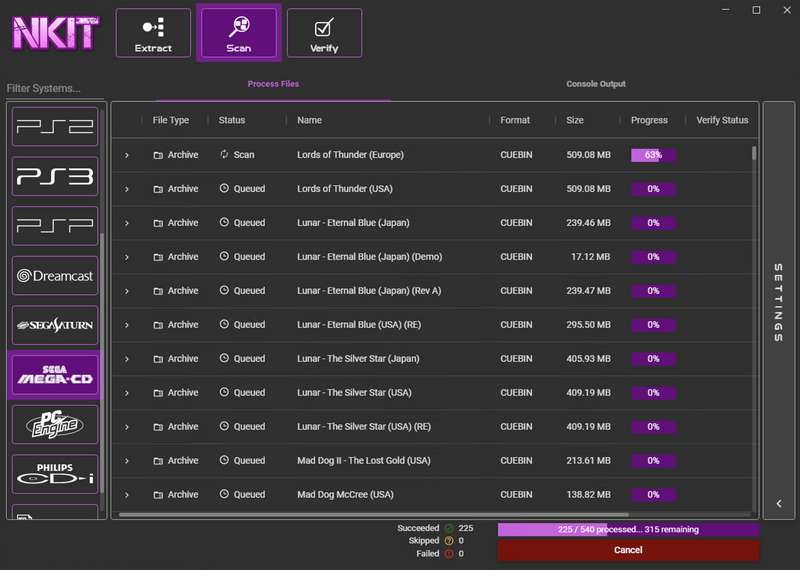Expand Lunar - Eternal Blue (USA) (RE) row

(x=127, y=325)
